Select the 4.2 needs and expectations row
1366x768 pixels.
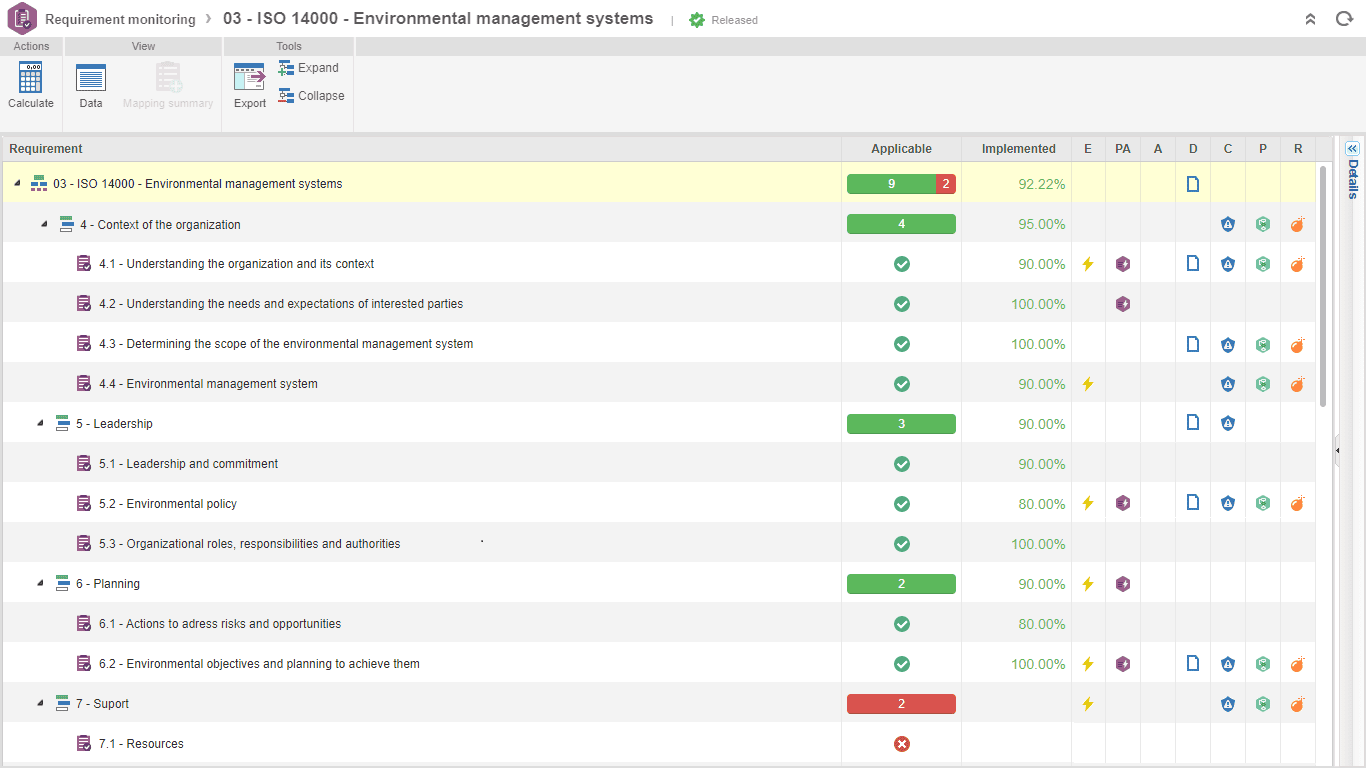tap(659, 304)
